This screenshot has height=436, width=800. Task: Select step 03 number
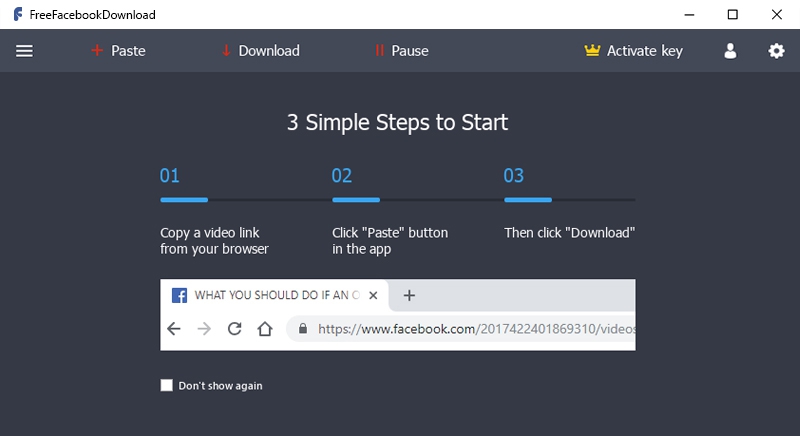pyautogui.click(x=514, y=175)
